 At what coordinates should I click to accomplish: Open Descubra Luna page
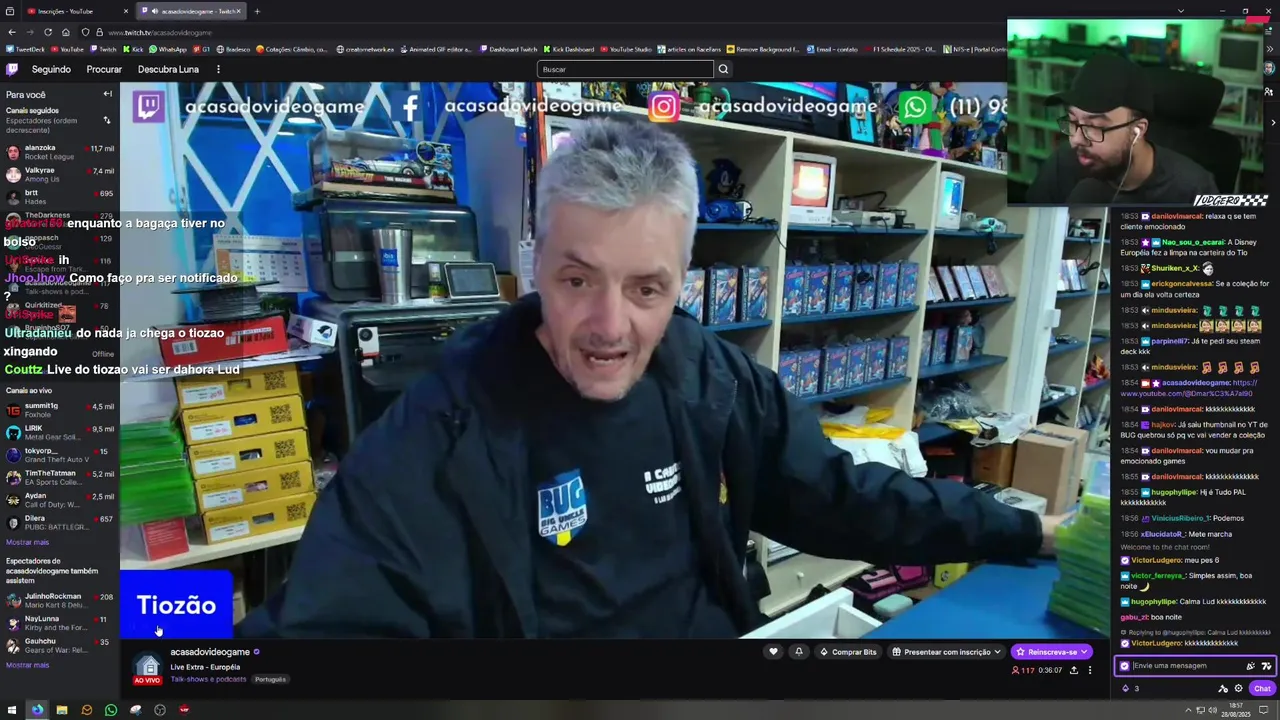168,69
